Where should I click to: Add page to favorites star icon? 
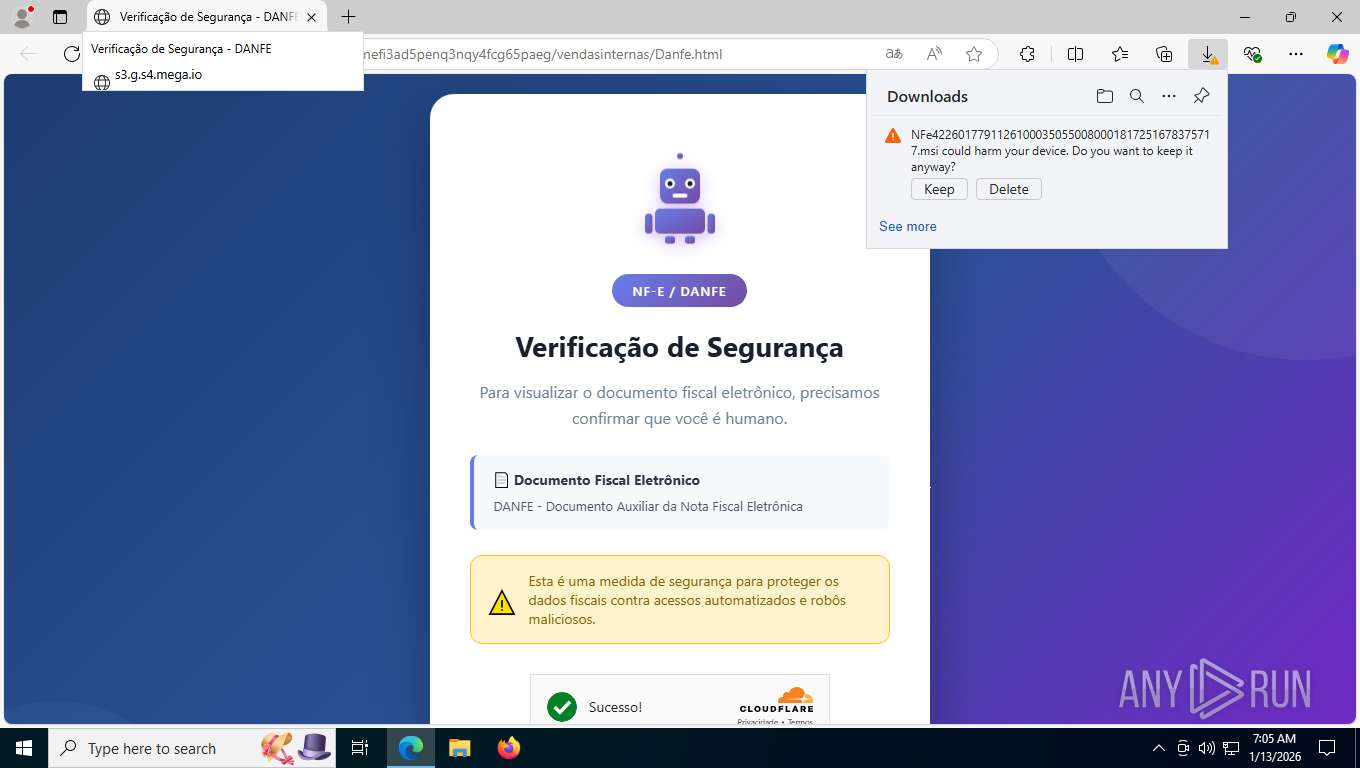point(974,54)
